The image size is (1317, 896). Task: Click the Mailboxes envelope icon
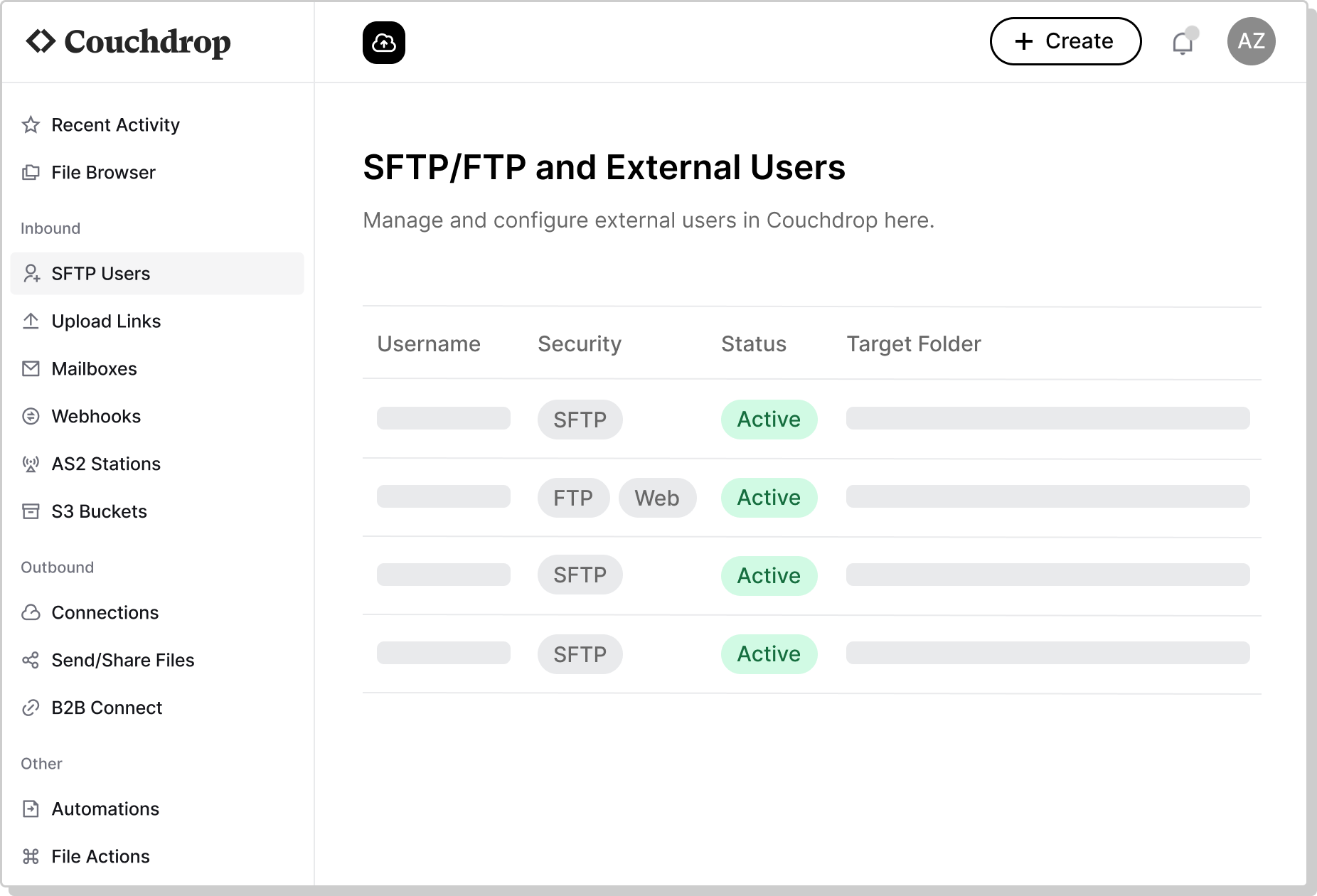[31, 368]
